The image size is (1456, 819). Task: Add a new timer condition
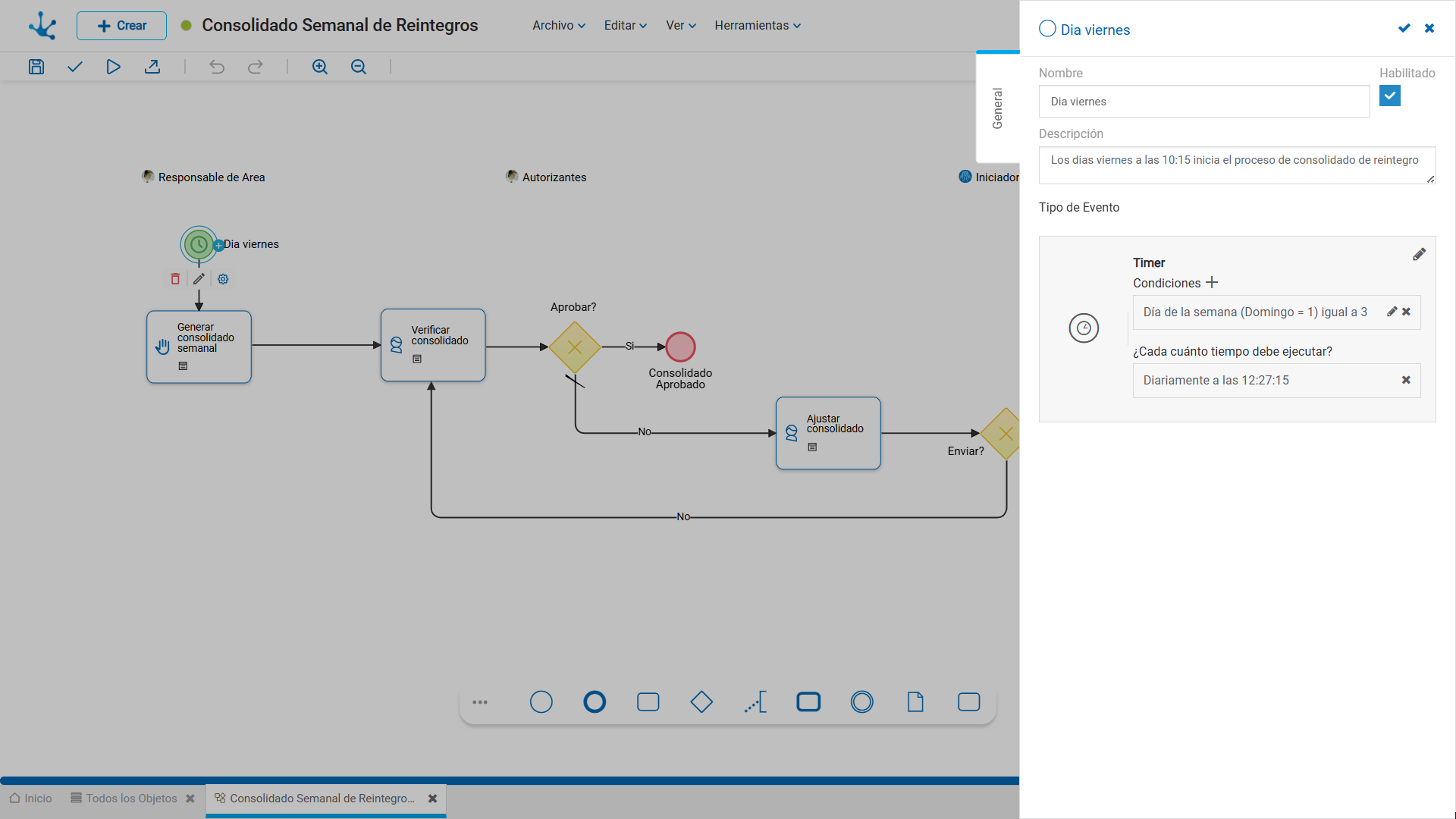1212,282
